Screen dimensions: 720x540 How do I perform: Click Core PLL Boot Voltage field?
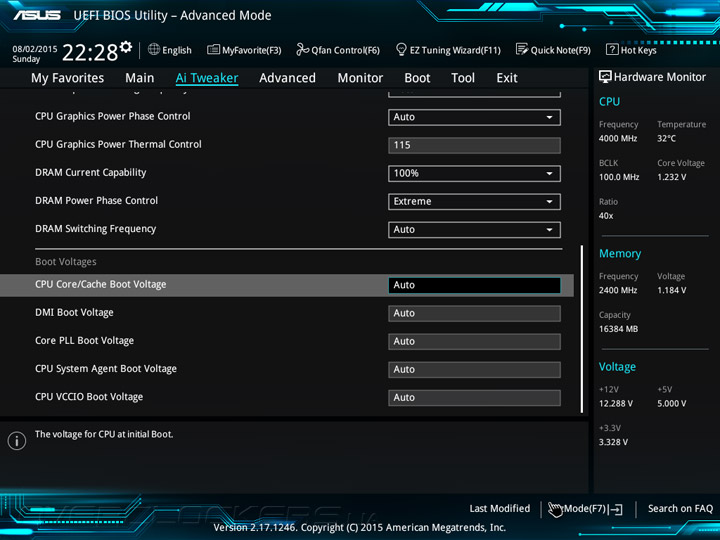[x=474, y=342]
